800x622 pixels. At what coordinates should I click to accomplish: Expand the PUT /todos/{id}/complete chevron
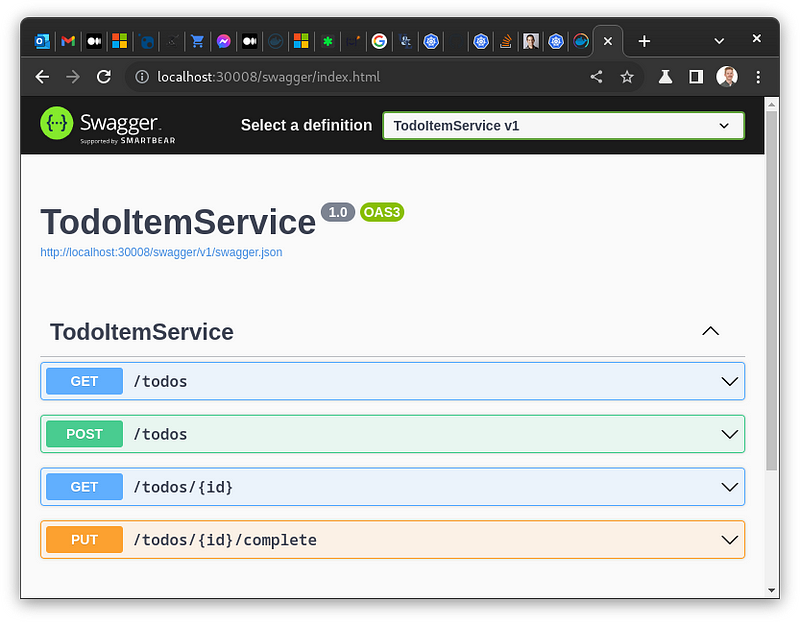(730, 540)
